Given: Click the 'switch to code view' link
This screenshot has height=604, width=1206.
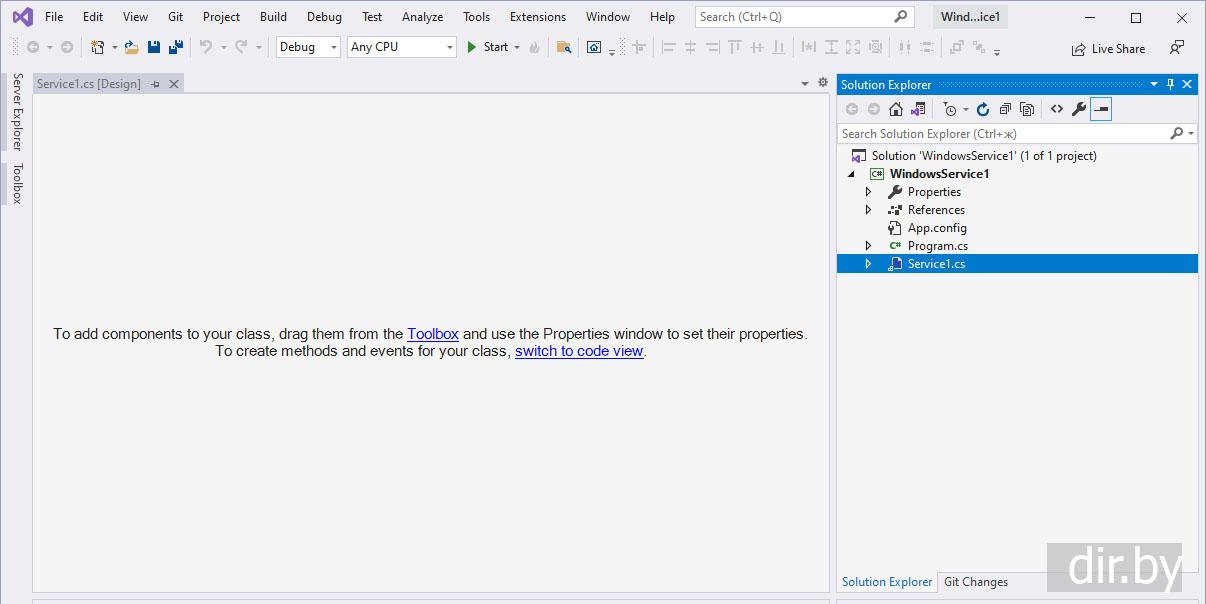Looking at the screenshot, I should [578, 352].
